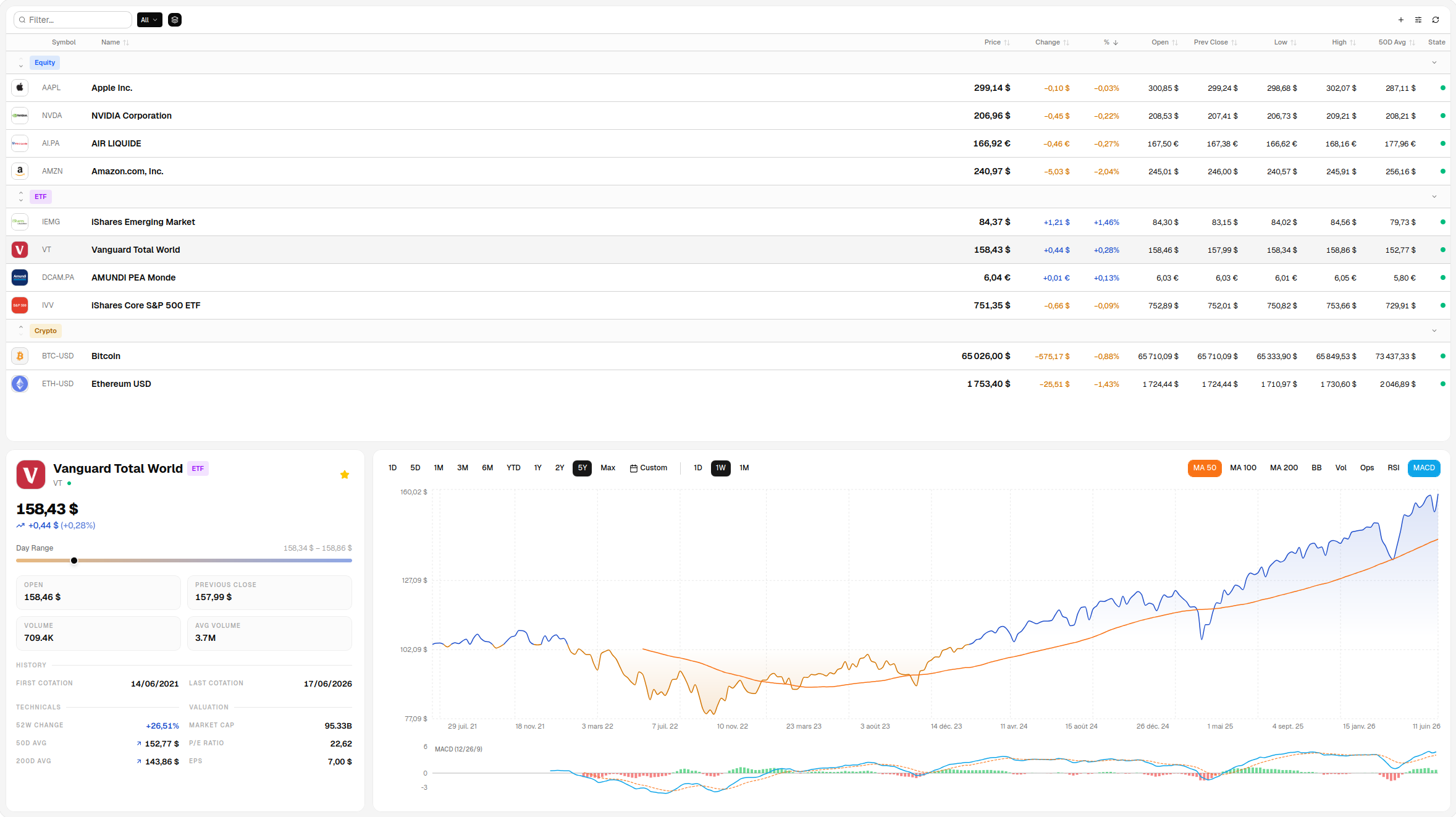Collapse Crypto group via right chevron

tap(1434, 331)
